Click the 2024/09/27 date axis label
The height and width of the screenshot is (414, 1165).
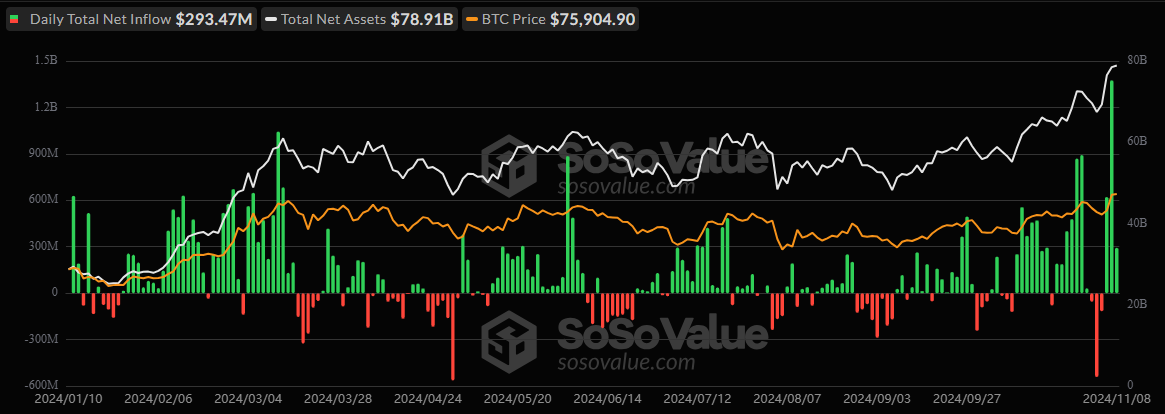click(x=967, y=399)
